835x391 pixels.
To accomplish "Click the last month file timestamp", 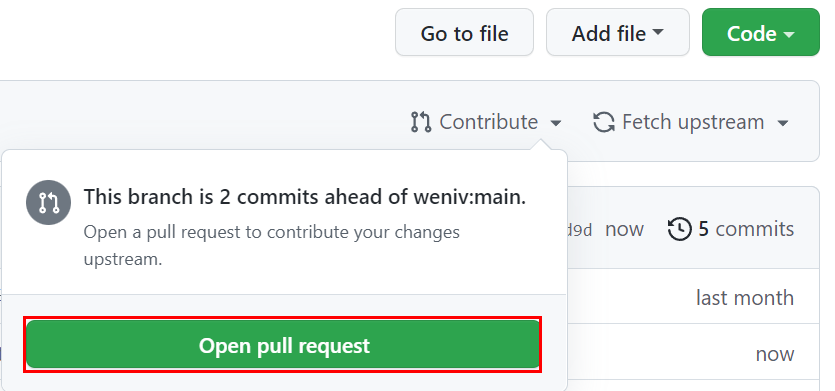I will click(744, 297).
